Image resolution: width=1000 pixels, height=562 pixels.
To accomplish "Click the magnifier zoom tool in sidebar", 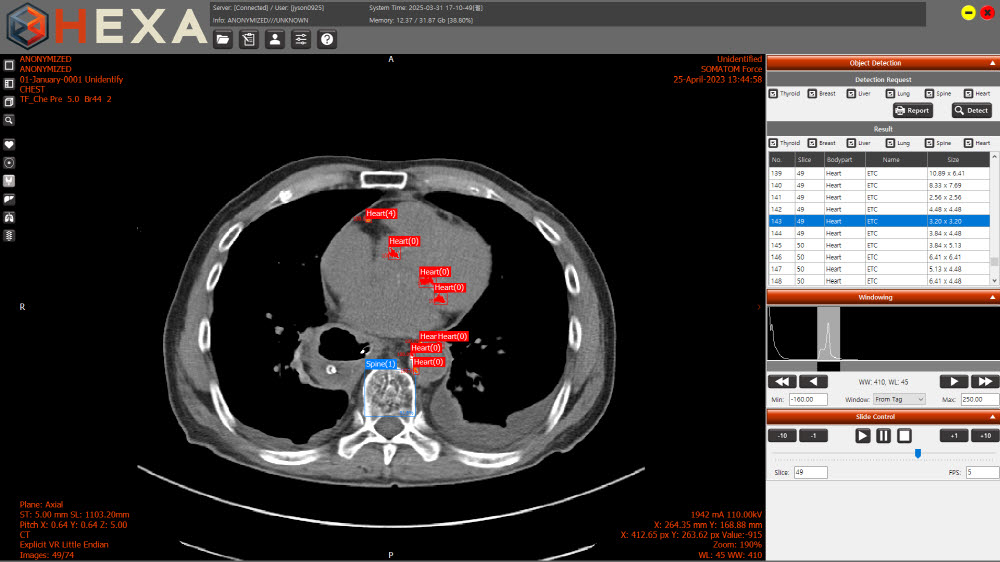I will (9, 120).
